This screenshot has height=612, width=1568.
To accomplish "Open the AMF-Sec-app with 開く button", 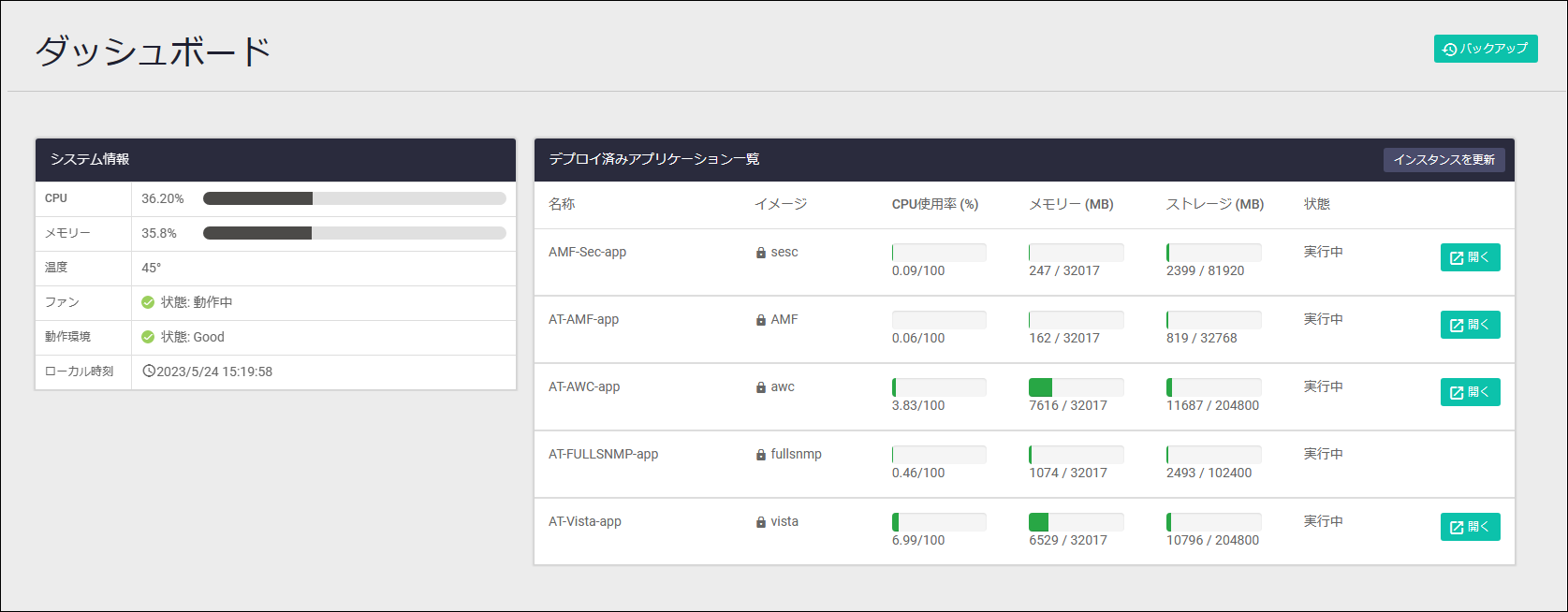I will (1470, 257).
